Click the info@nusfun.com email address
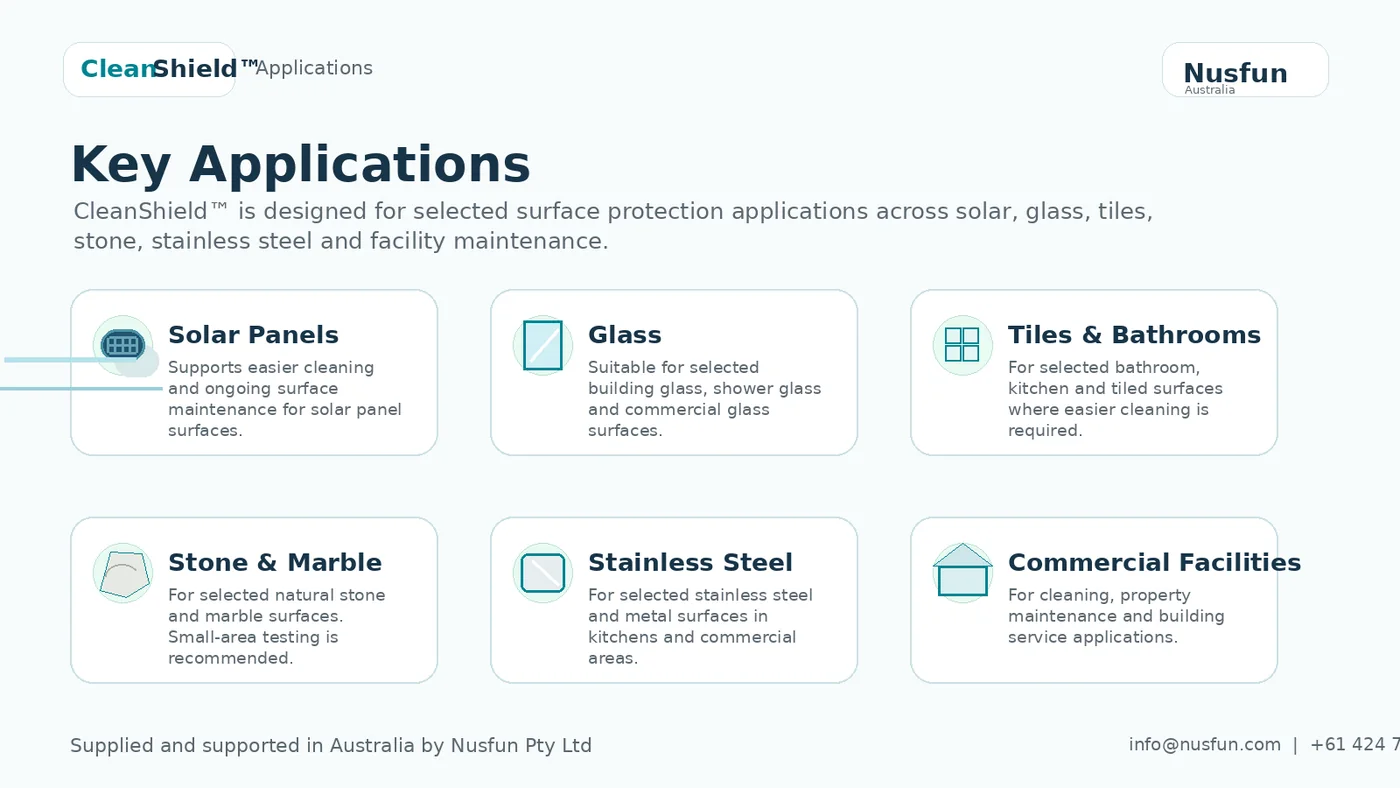Image resolution: width=1400 pixels, height=788 pixels. coord(1205,744)
